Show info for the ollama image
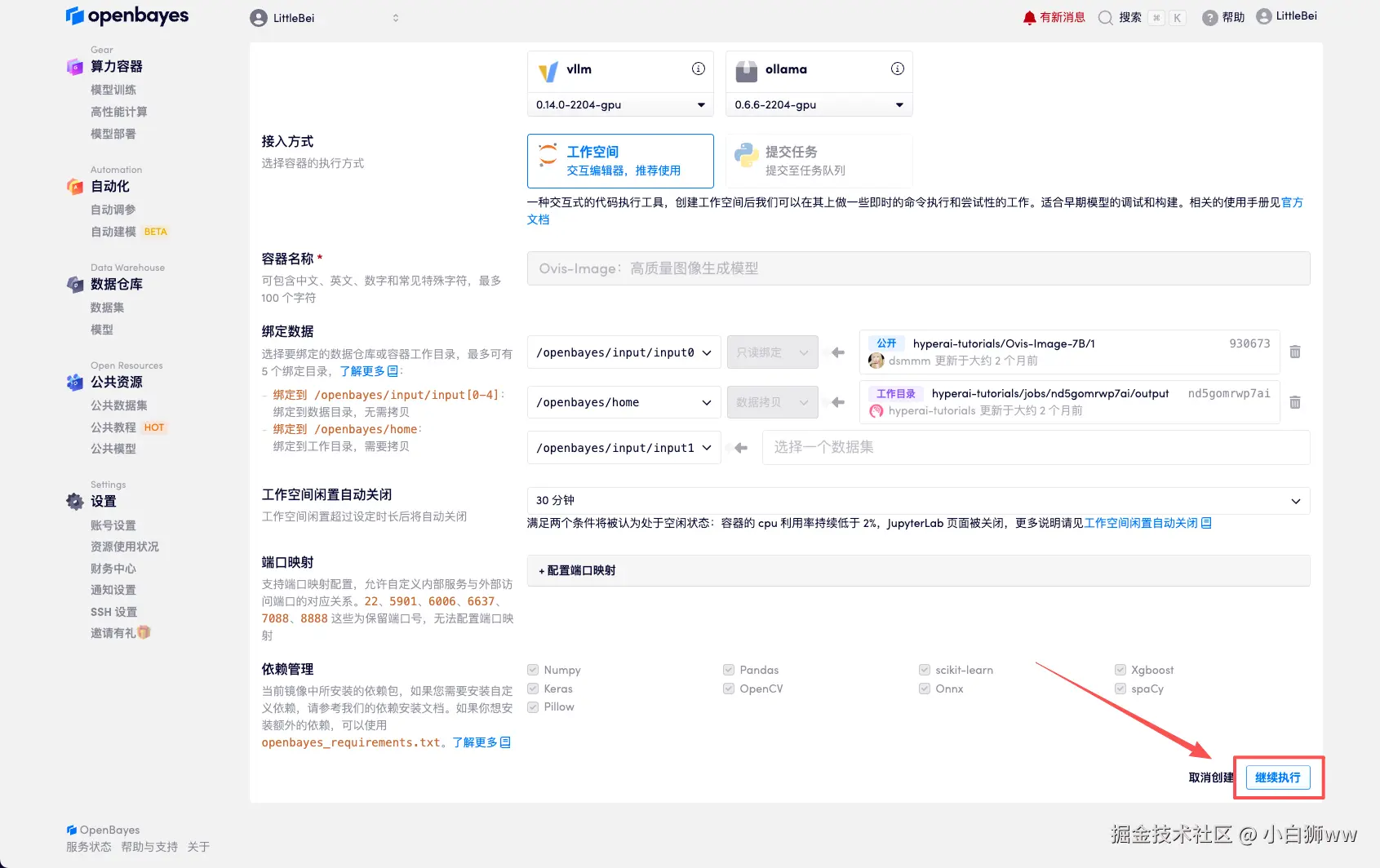Screen dimensions: 1380x868 tap(898, 69)
